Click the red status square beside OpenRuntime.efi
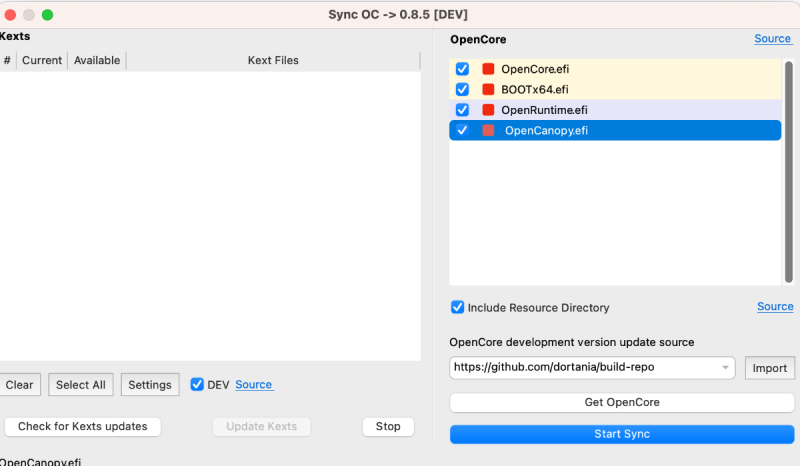Viewport: 800px width, 466px height. pyautogui.click(x=488, y=110)
